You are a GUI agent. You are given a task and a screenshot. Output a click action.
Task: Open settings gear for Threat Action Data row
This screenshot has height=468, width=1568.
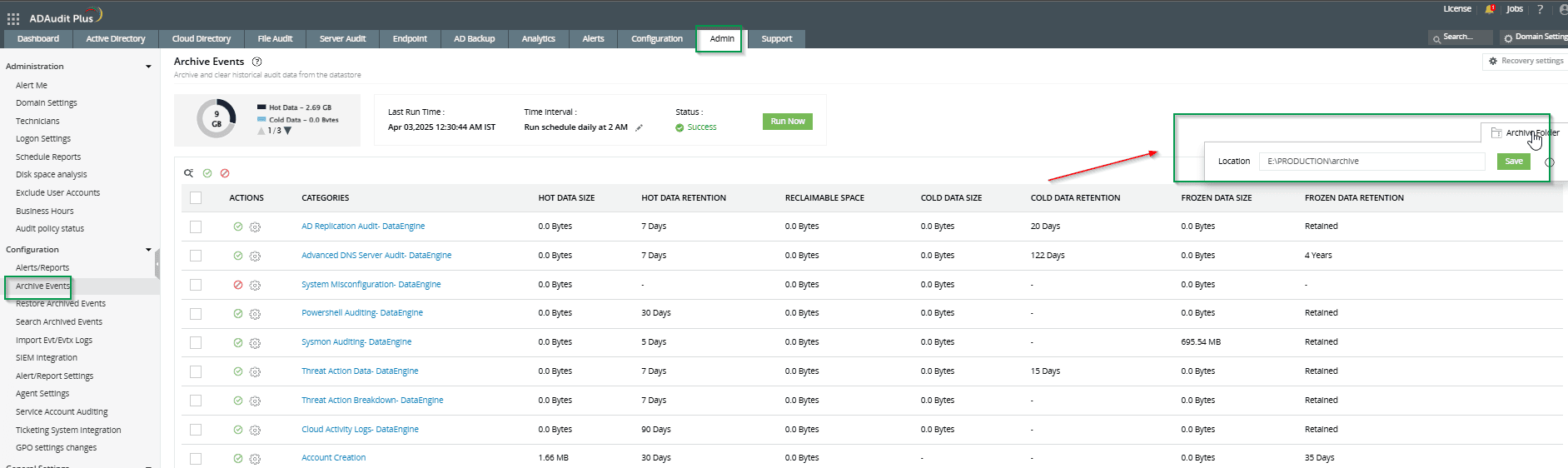(x=256, y=371)
